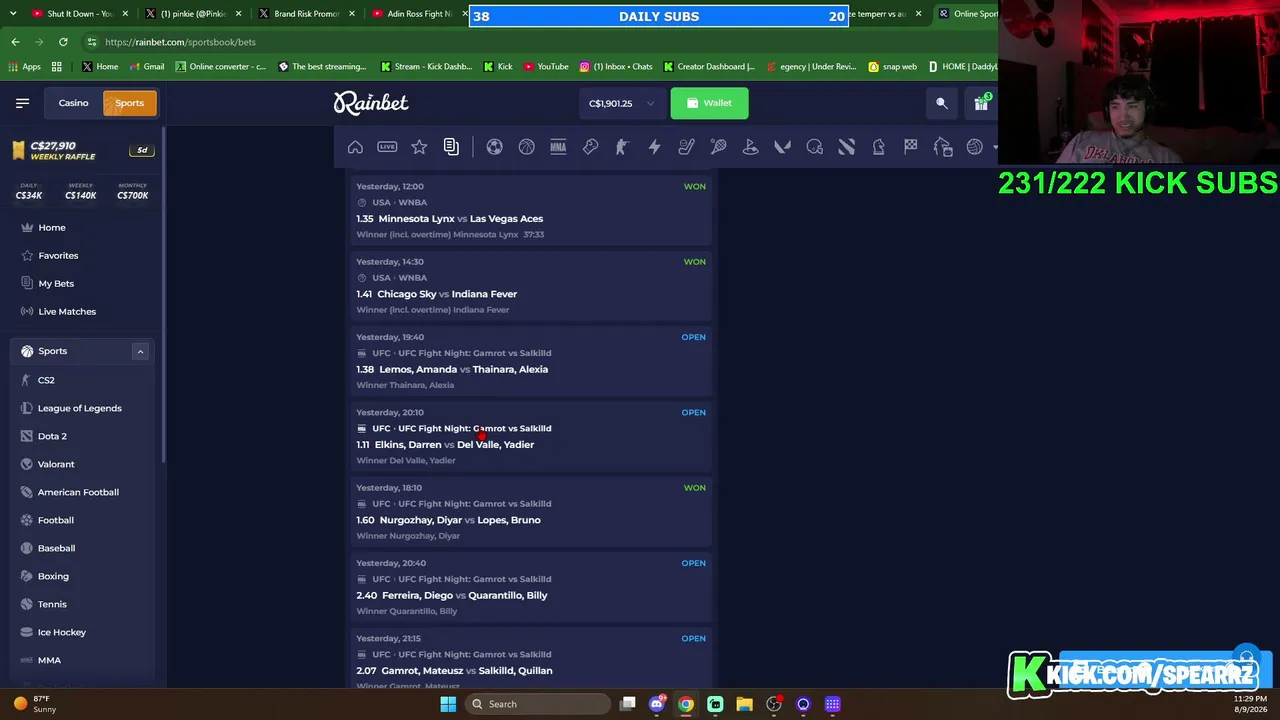The width and height of the screenshot is (1280, 720).
Task: Select the basketball sport icon
Action: 526,147
